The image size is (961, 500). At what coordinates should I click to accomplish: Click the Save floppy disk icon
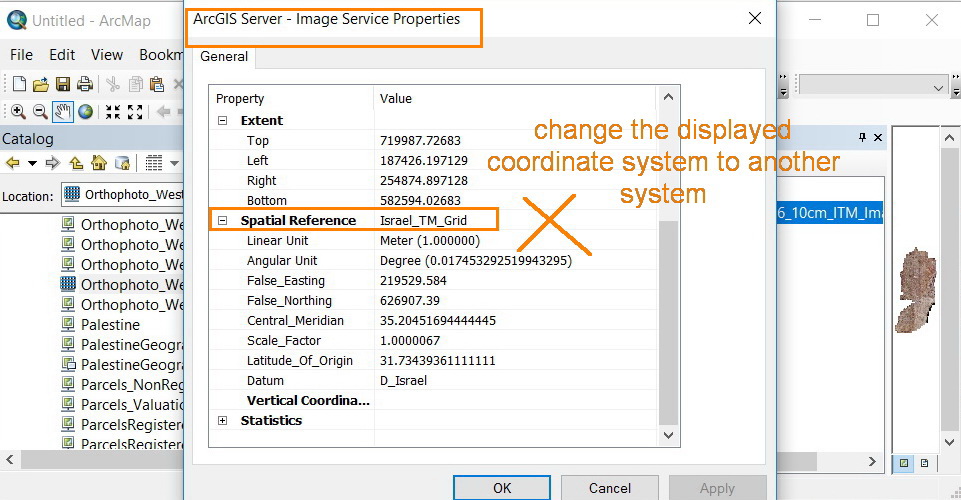point(63,84)
